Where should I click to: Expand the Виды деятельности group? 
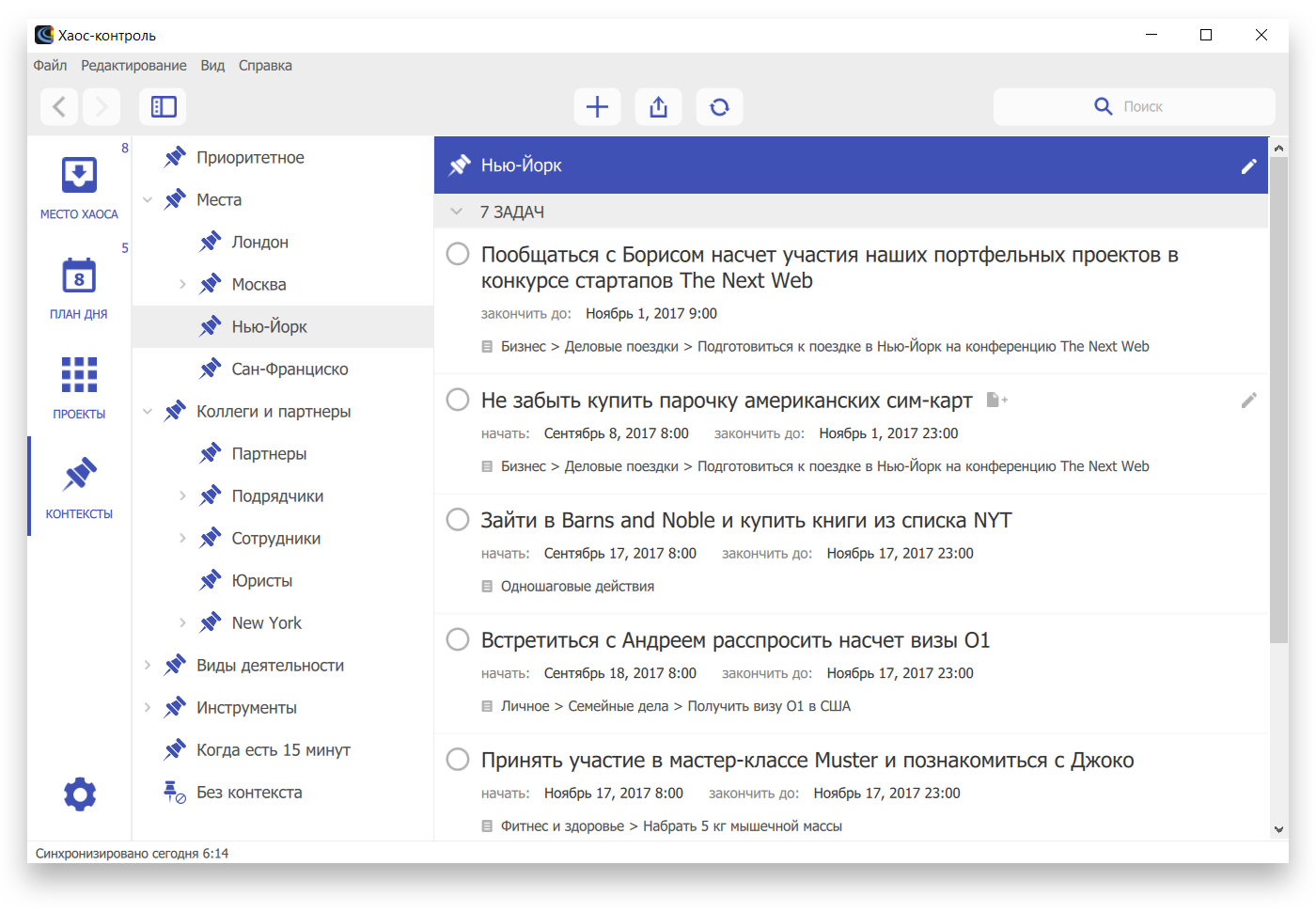(148, 665)
